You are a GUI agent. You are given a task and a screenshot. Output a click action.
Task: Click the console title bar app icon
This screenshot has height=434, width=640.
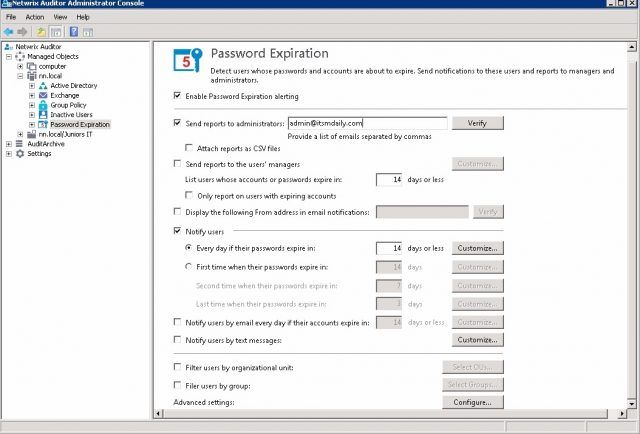tap(6, 3)
